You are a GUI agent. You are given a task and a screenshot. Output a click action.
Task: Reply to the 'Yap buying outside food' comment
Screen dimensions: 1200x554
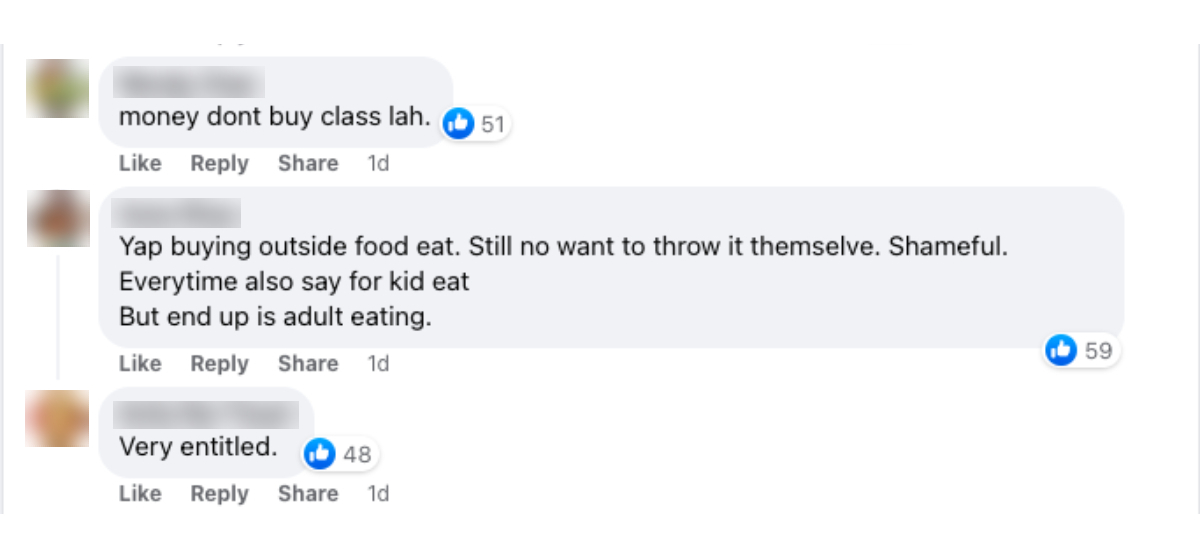pos(219,363)
